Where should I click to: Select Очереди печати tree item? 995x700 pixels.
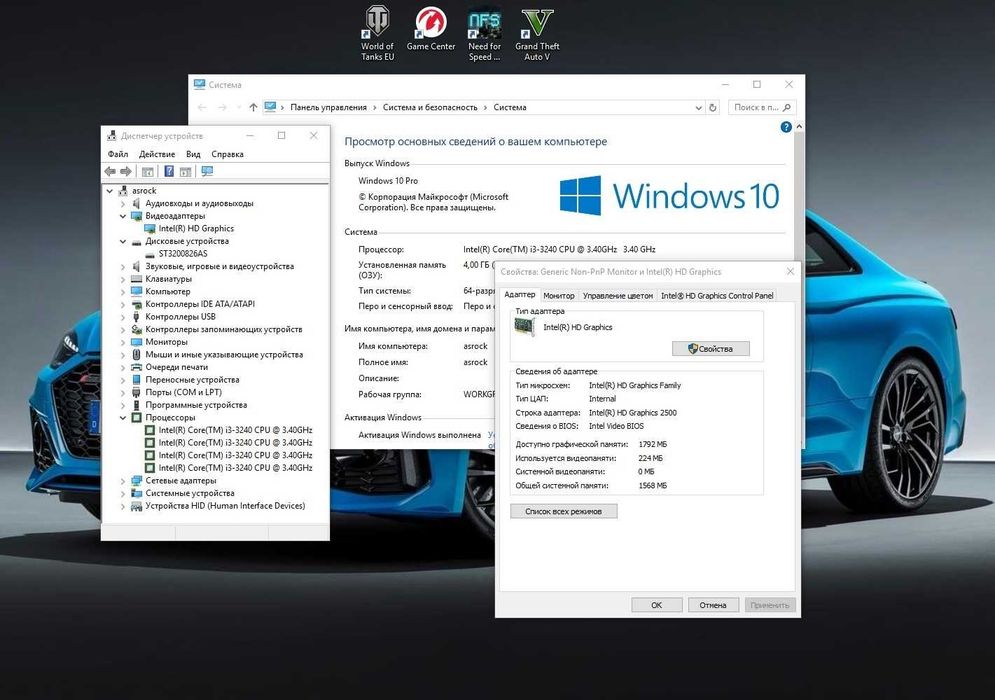coord(176,367)
